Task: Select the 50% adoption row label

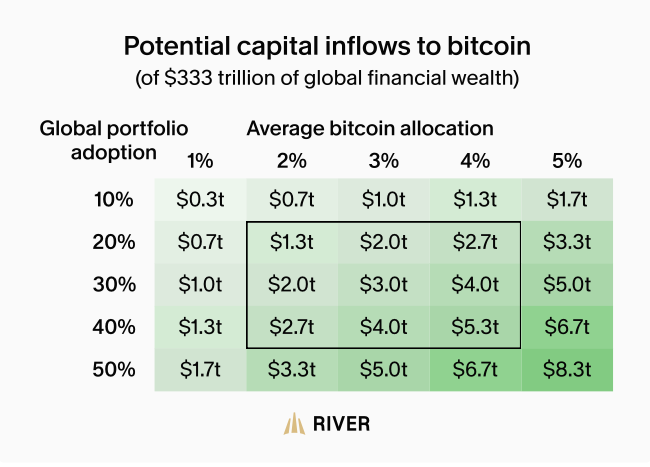Action: click(x=114, y=369)
